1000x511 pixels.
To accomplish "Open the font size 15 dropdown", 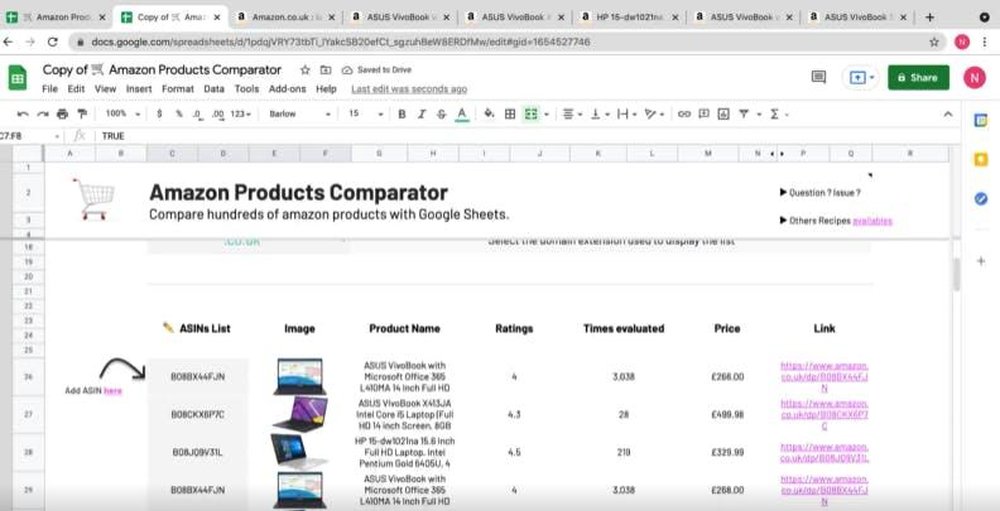I will (x=366, y=114).
